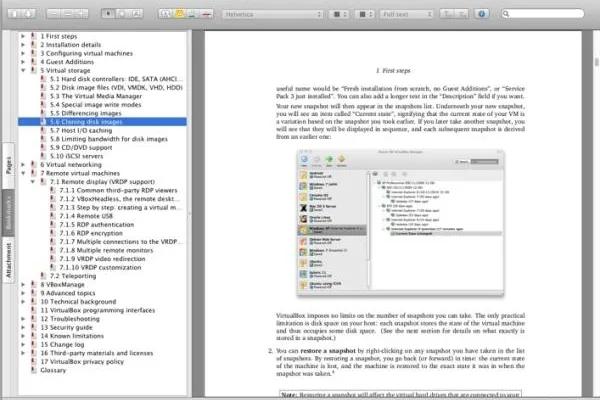
Task: Open the '15 Change log' bookmark
Action: coord(62,344)
